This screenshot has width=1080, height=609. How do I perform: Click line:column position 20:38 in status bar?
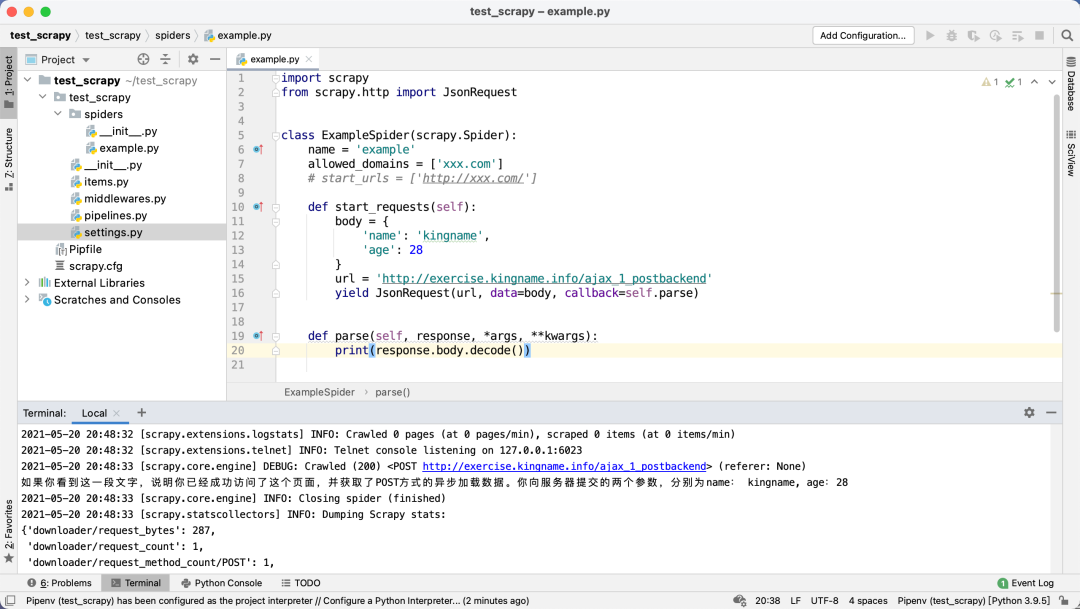tap(767, 601)
